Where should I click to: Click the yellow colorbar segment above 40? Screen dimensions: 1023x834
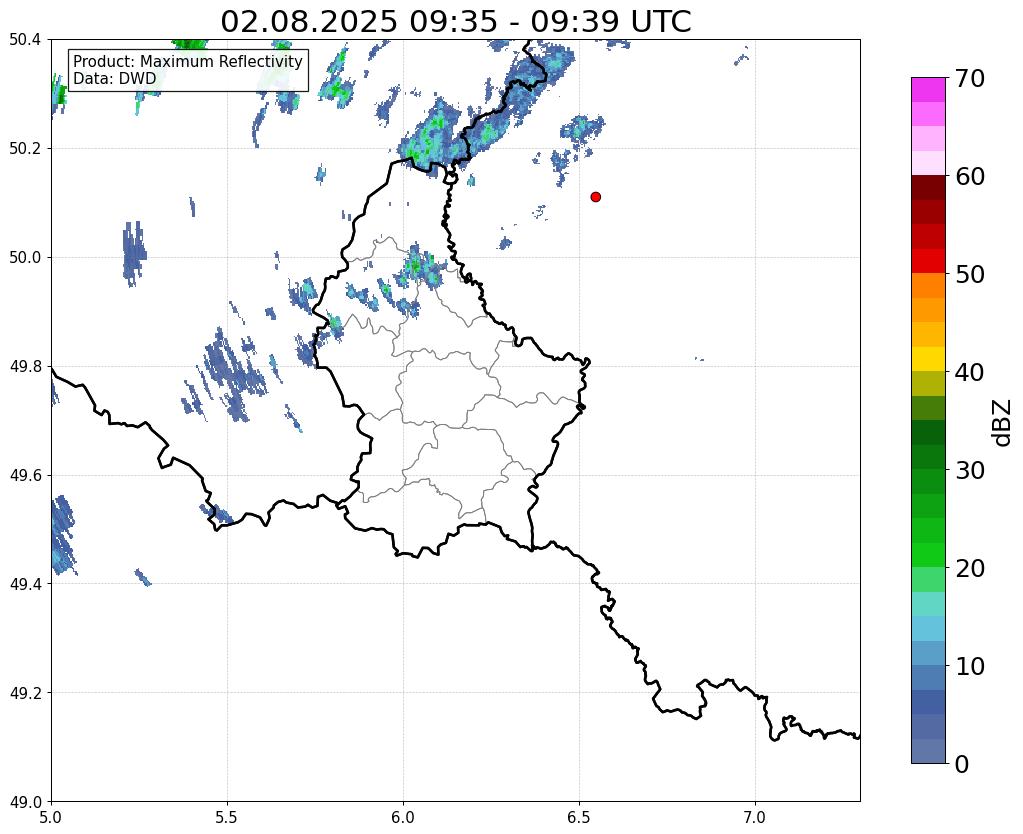tap(928, 359)
